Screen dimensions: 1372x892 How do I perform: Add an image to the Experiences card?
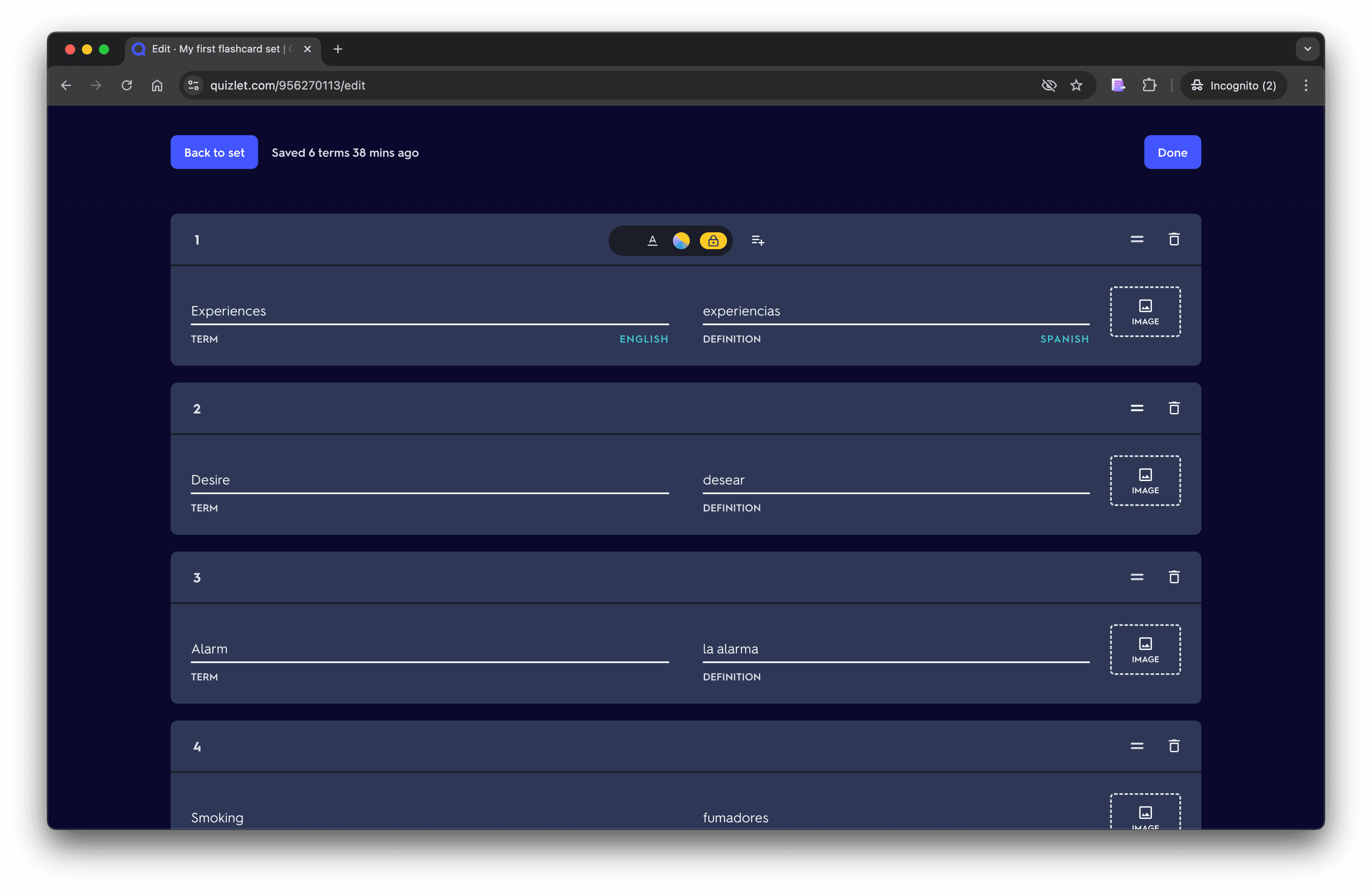(x=1145, y=312)
